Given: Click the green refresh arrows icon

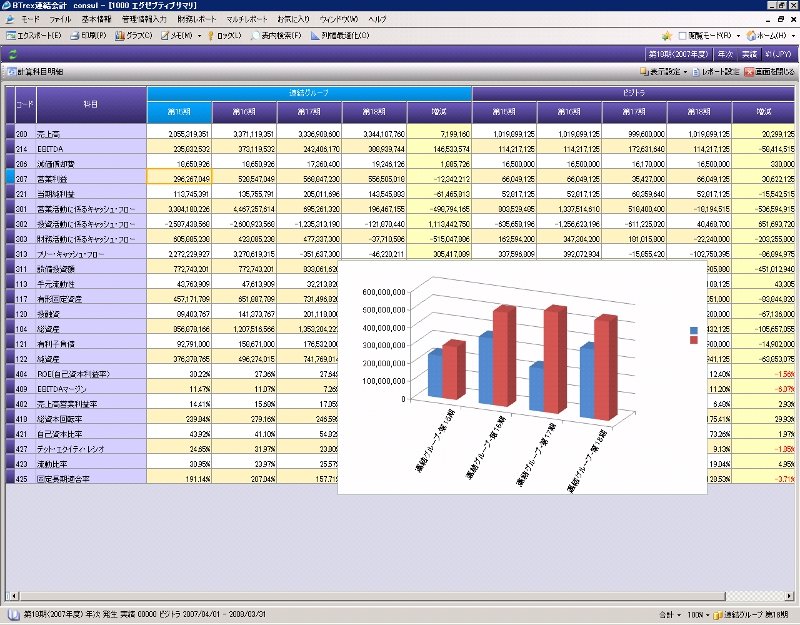Looking at the screenshot, I should point(12,55).
